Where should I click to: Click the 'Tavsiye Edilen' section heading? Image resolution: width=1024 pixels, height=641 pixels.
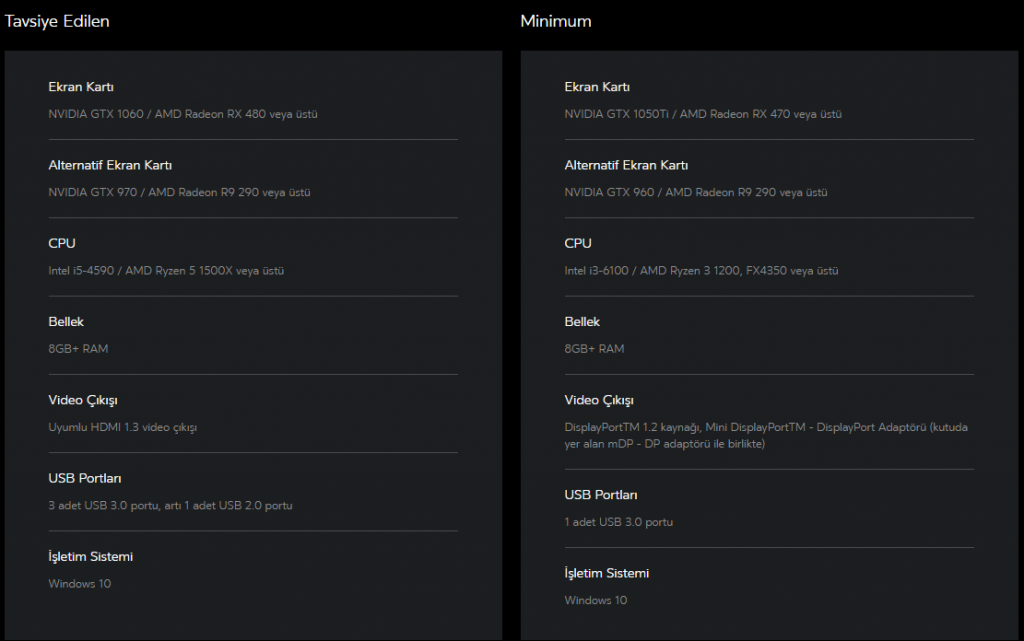57,21
